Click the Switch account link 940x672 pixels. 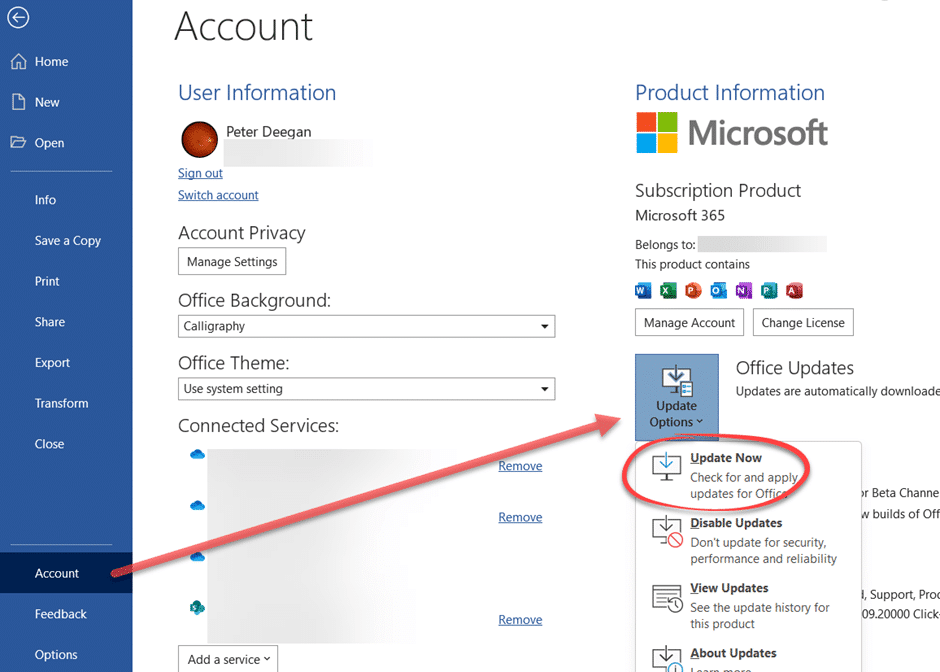[218, 195]
